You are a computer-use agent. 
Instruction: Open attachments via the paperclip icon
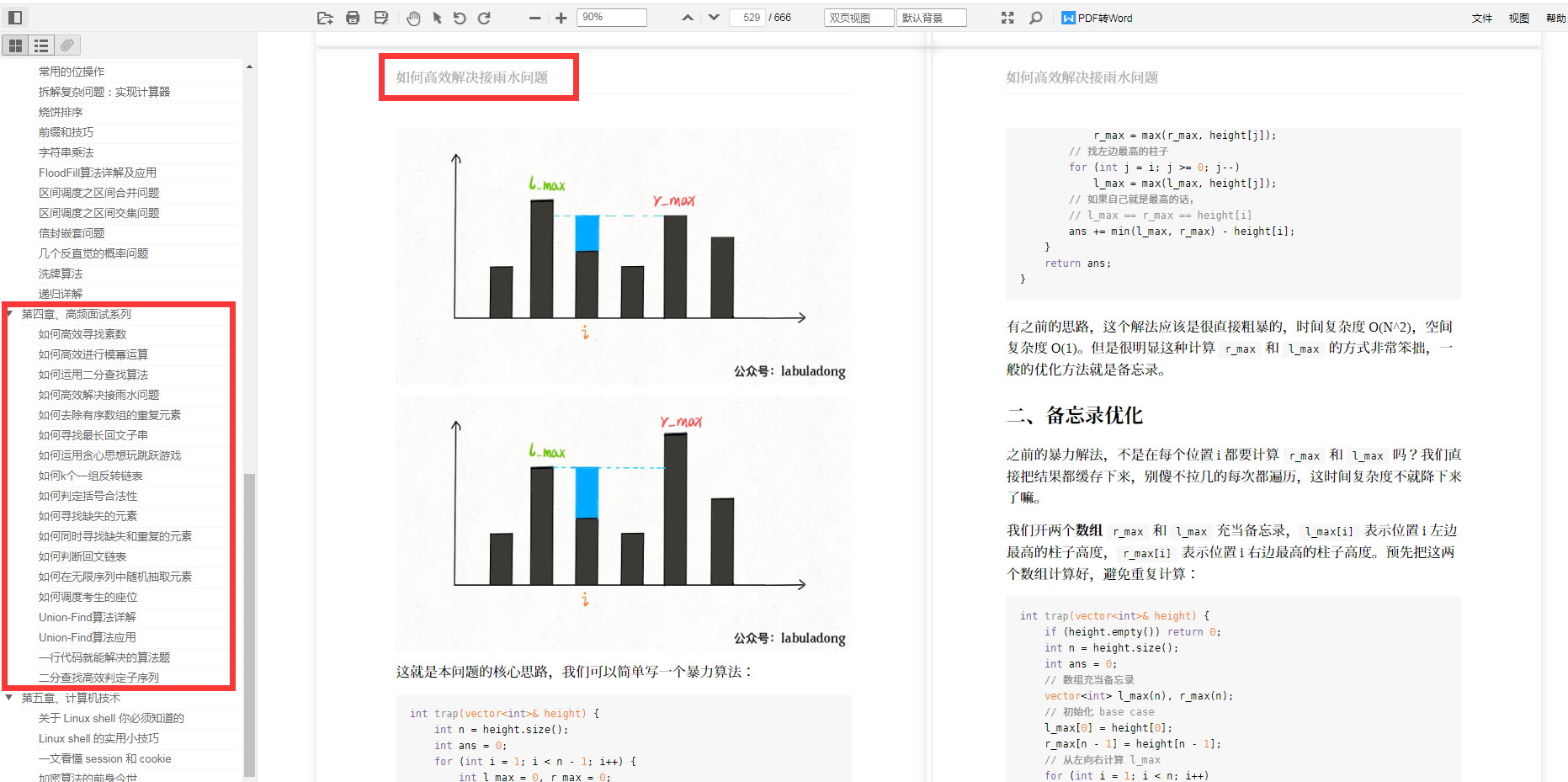pyautogui.click(x=66, y=45)
